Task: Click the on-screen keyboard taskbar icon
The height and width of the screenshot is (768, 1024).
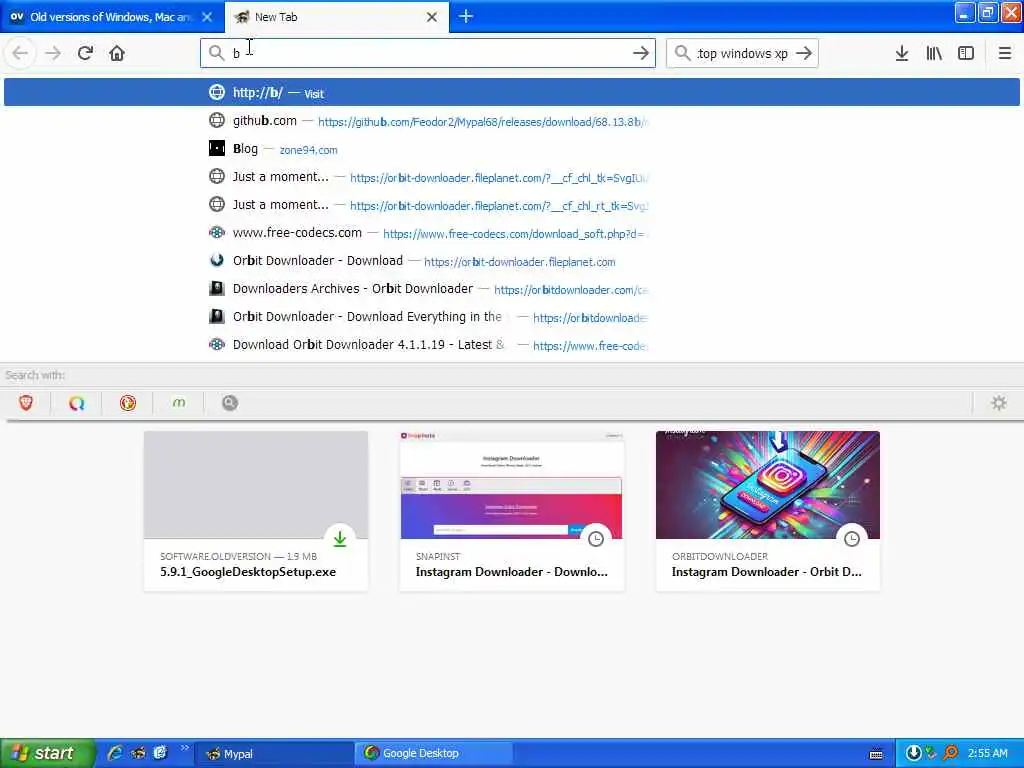Action: (876, 754)
